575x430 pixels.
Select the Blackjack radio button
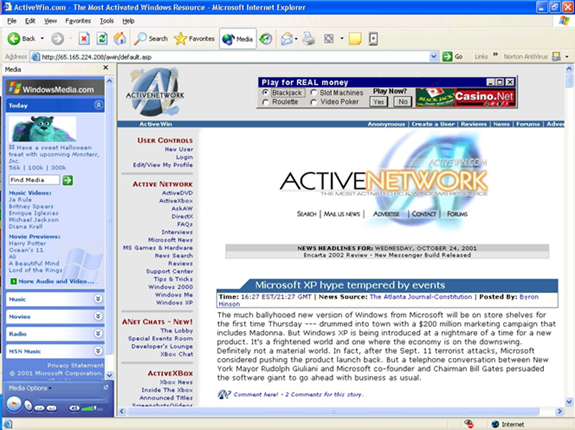click(x=265, y=92)
